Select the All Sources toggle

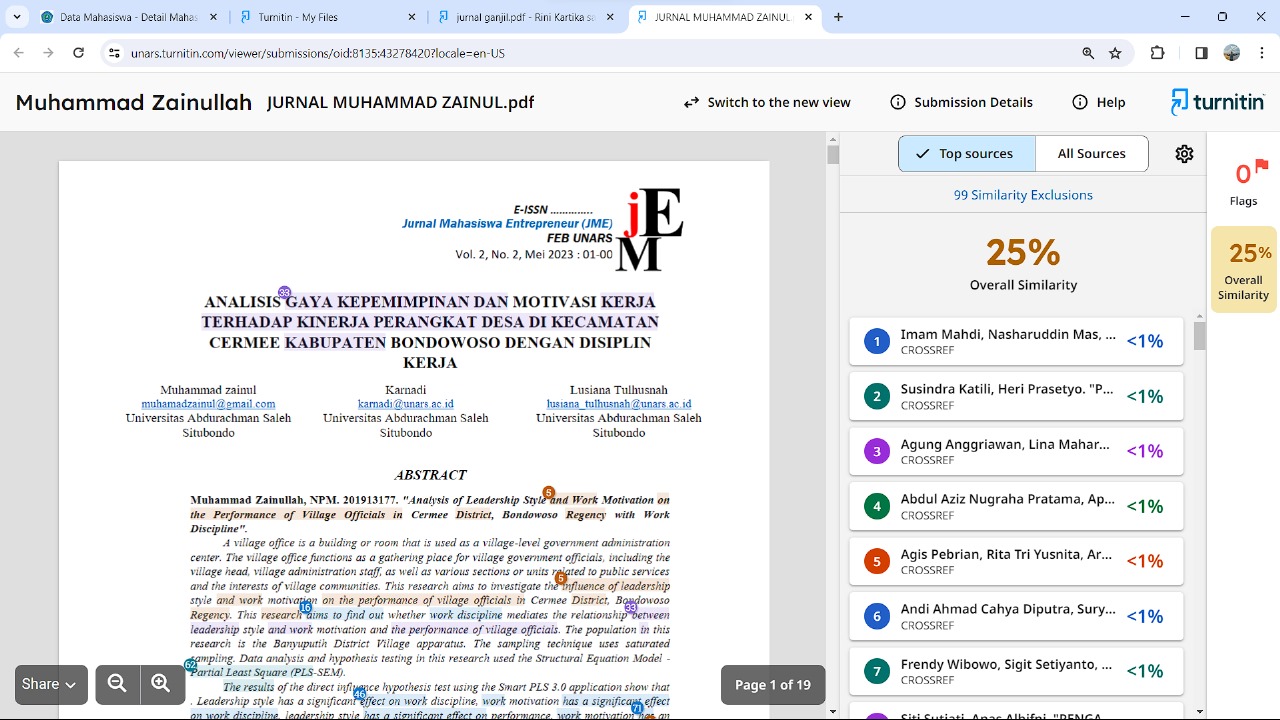pos(1091,154)
